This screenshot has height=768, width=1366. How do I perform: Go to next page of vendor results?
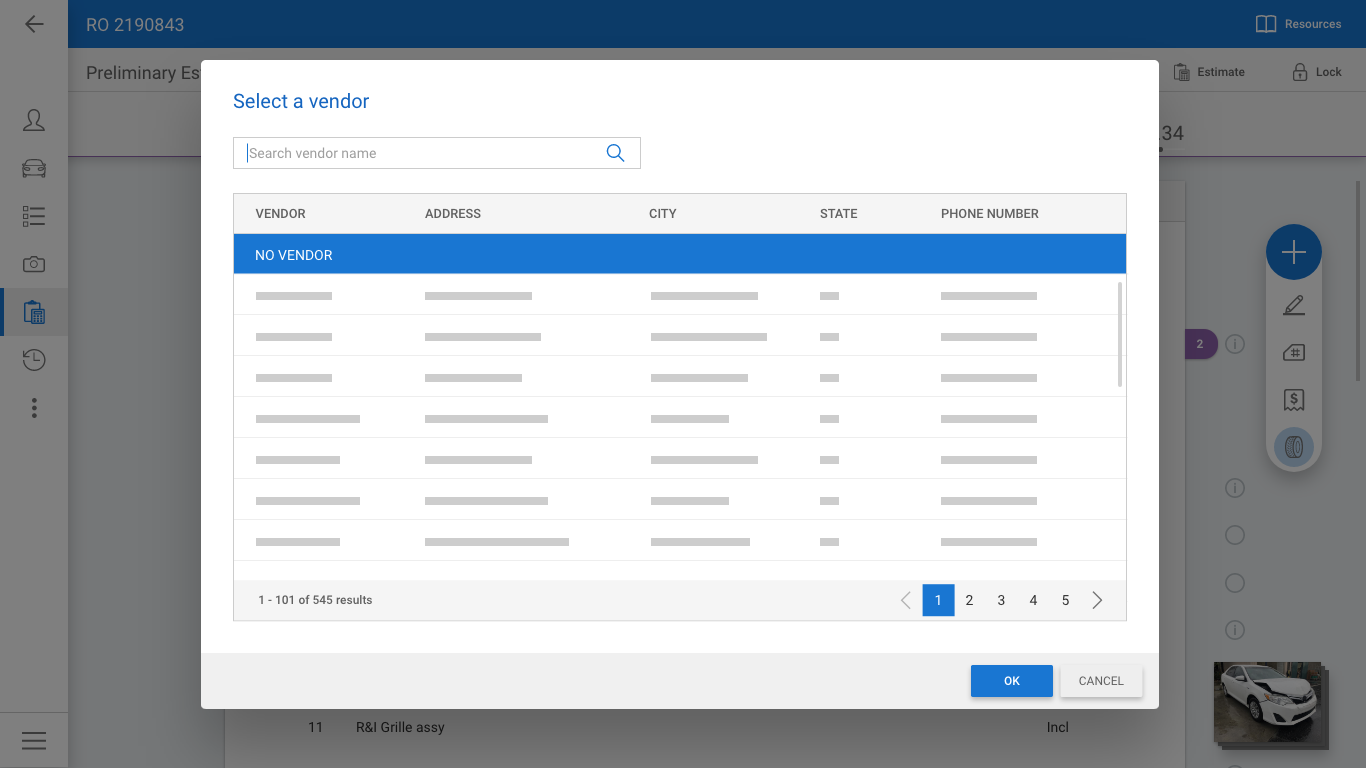[1097, 600]
